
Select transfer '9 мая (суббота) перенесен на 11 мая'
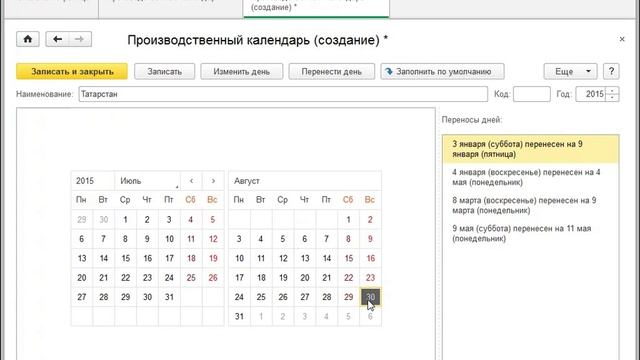pos(530,233)
